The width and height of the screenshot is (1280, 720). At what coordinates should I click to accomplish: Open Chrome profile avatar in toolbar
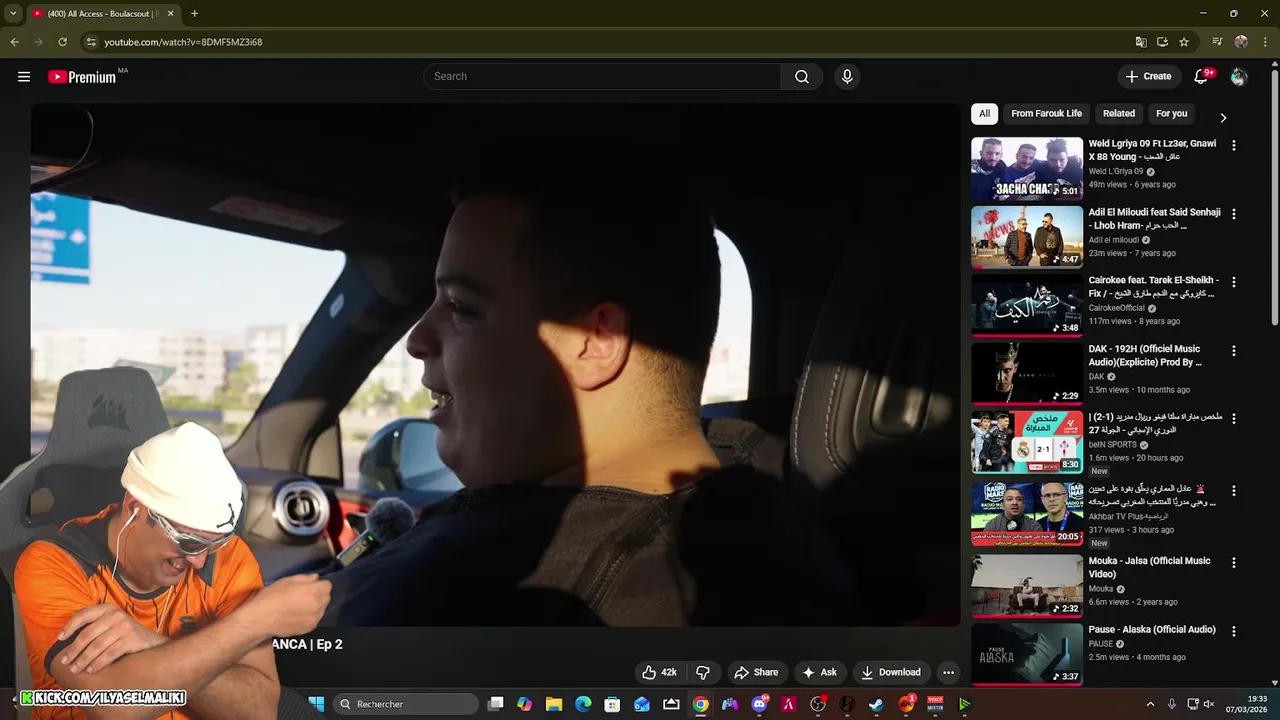click(1241, 42)
